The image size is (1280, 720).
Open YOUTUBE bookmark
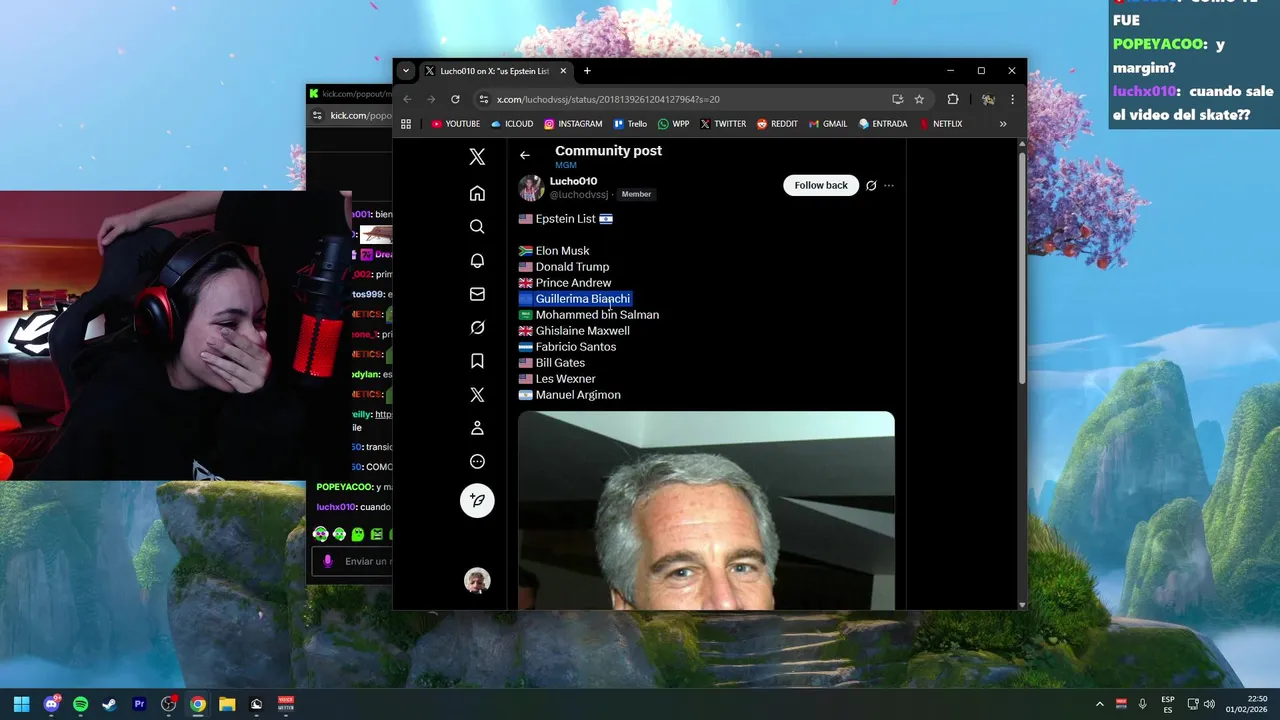point(456,124)
